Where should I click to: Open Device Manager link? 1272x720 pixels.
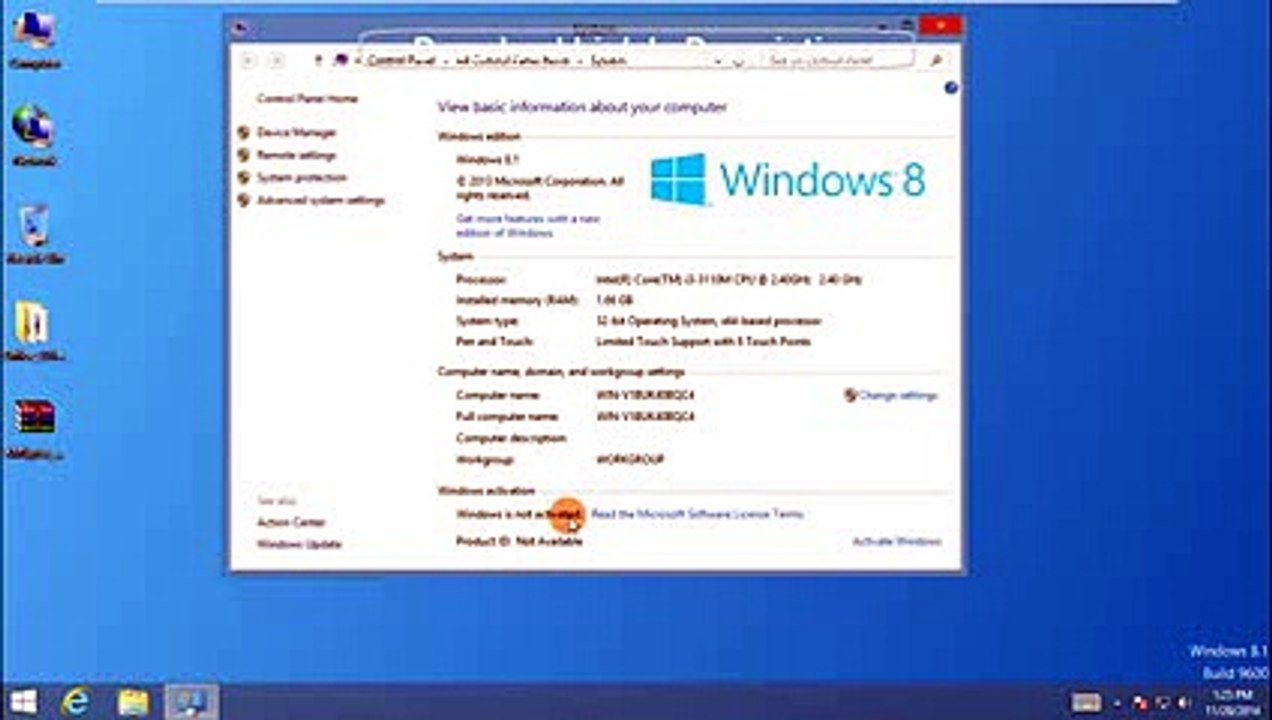297,132
